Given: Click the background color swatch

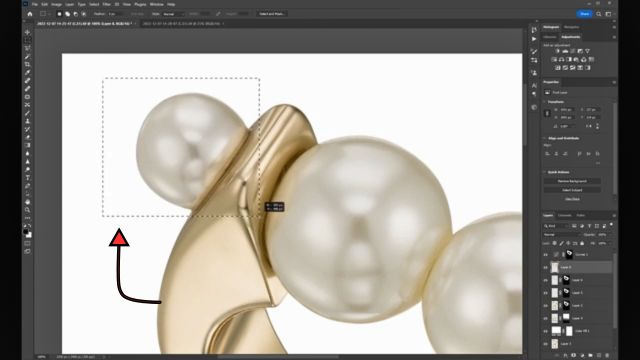Looking at the screenshot, I should [29, 235].
